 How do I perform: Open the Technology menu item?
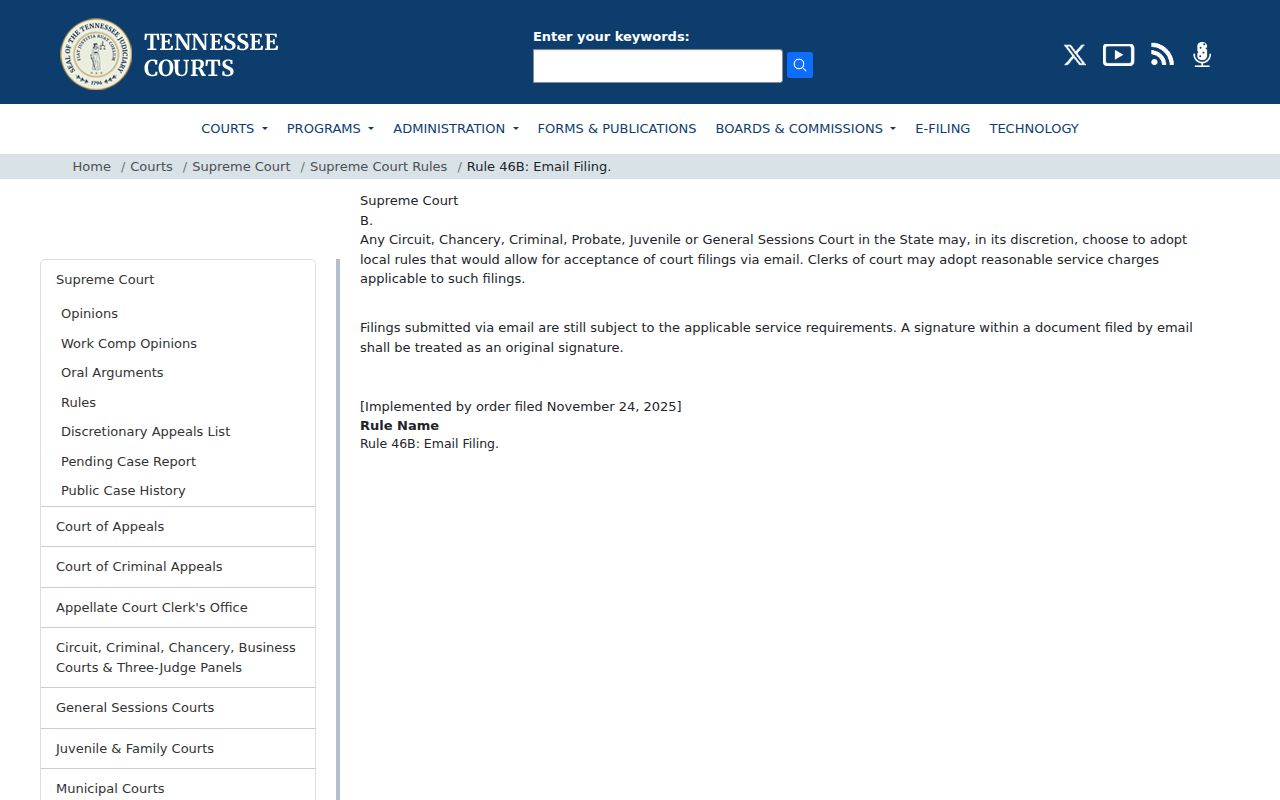click(1034, 128)
